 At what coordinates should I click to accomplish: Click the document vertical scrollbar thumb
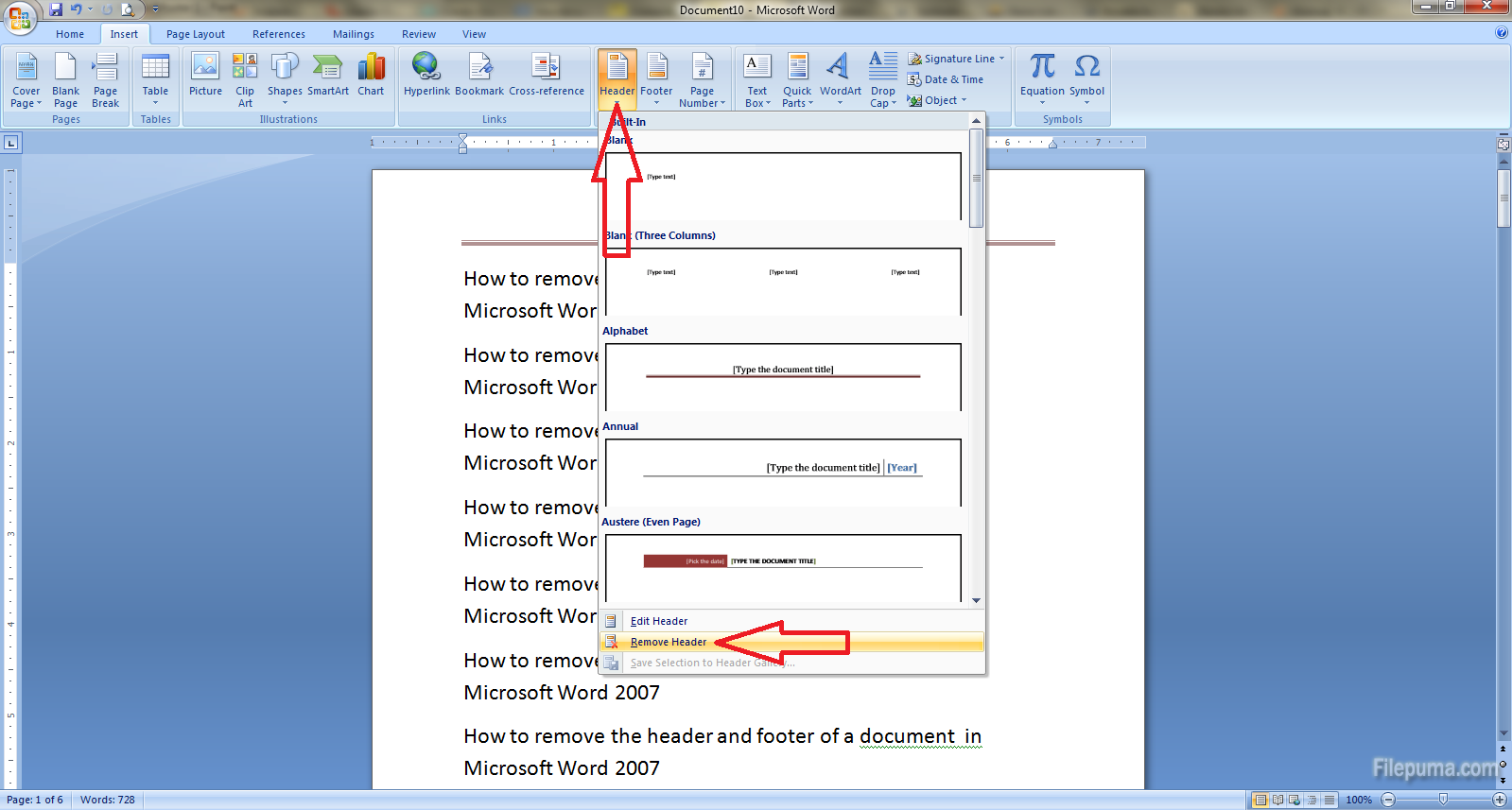coord(1503,198)
